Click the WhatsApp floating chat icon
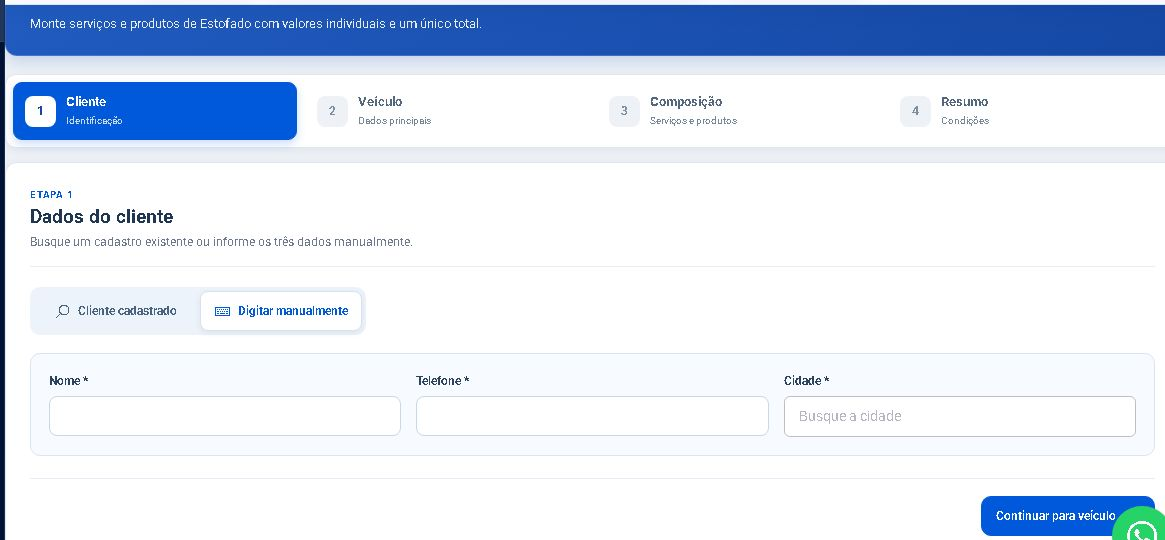Screen dimensions: 1165x540 pos(1140,526)
